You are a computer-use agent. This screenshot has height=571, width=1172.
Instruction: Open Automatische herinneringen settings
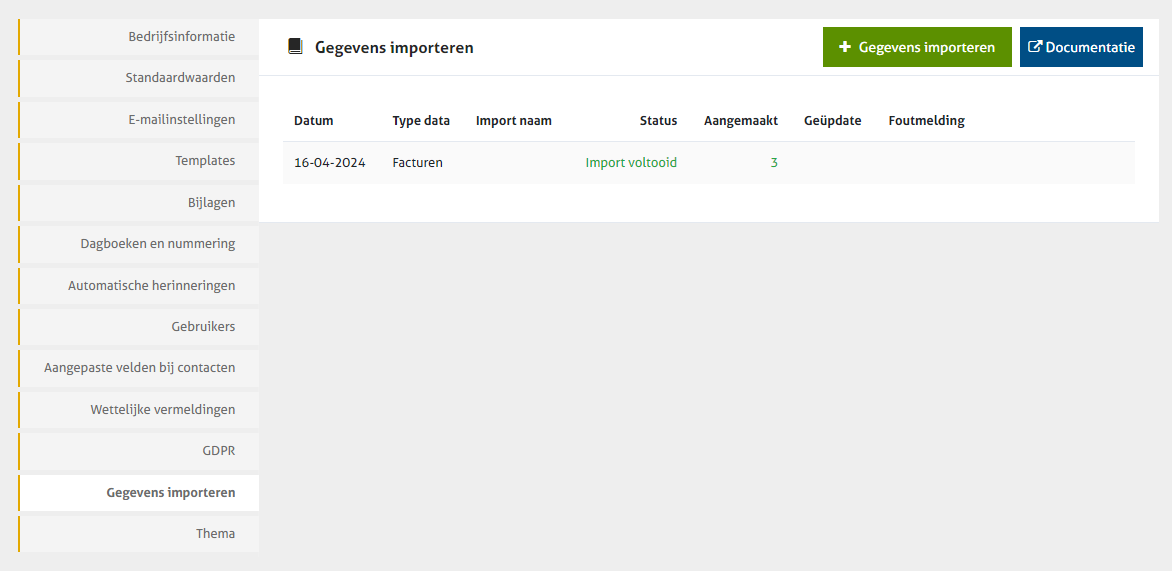pos(152,286)
